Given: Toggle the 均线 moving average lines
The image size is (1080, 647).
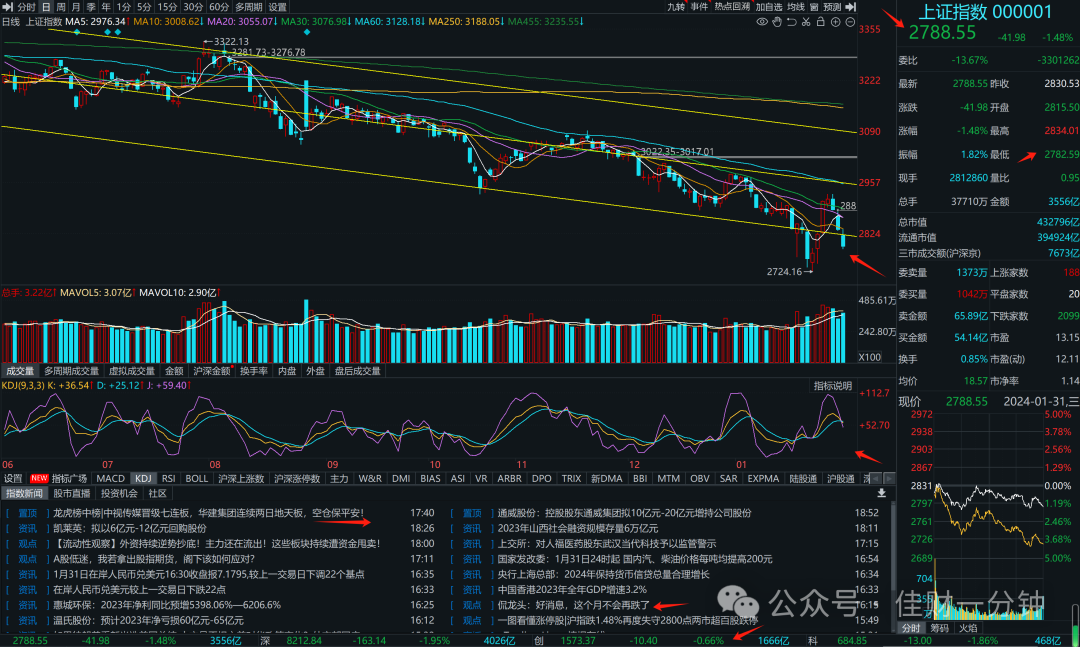Looking at the screenshot, I should click(796, 7).
